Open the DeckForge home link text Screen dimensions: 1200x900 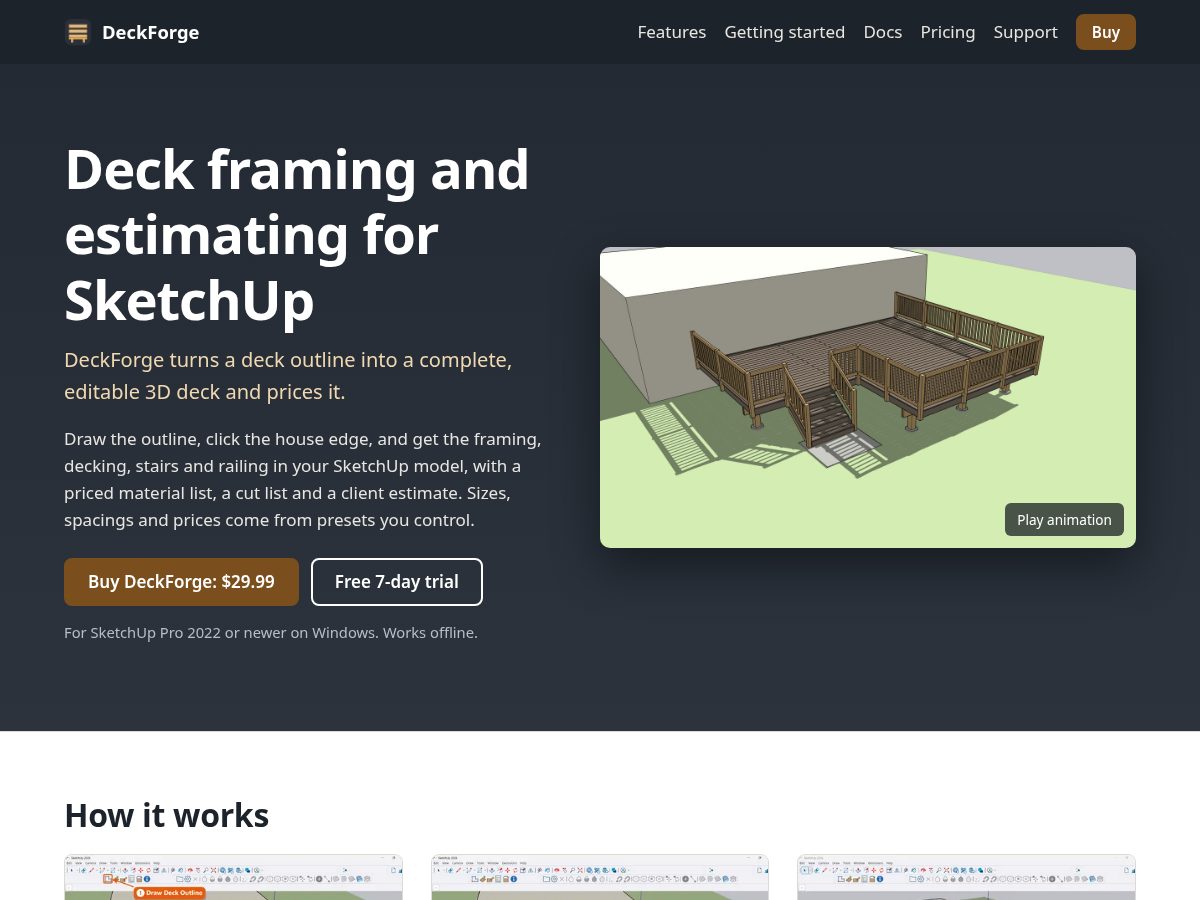tap(150, 32)
